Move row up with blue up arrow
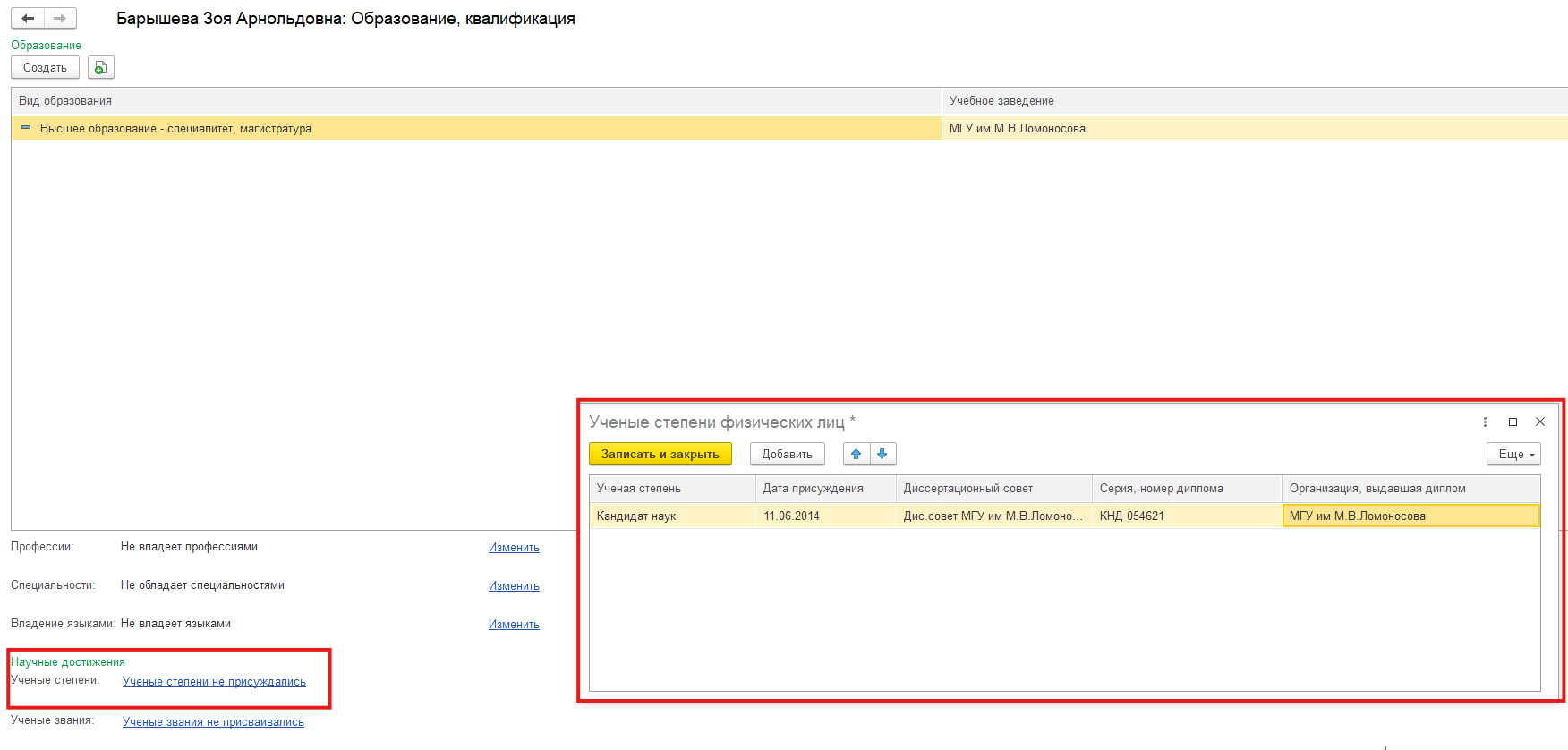The height and width of the screenshot is (750, 1568). 856,454
